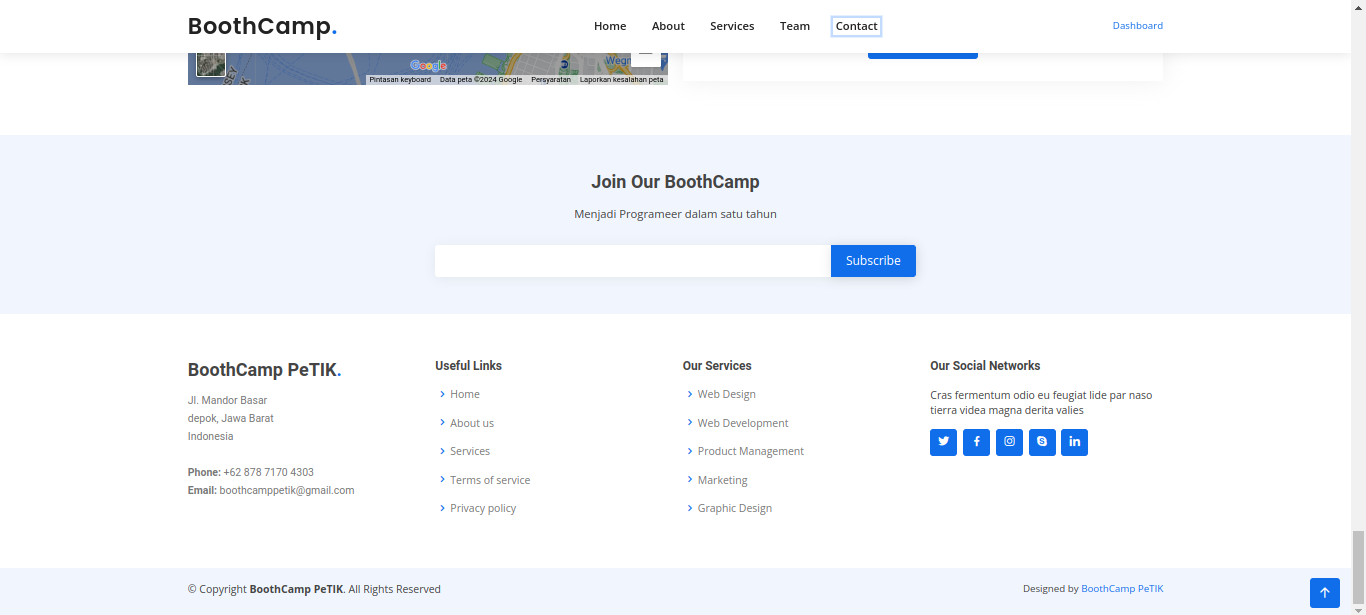The image size is (1366, 615).
Task: Visit Privacy policy footer link
Action: [483, 508]
